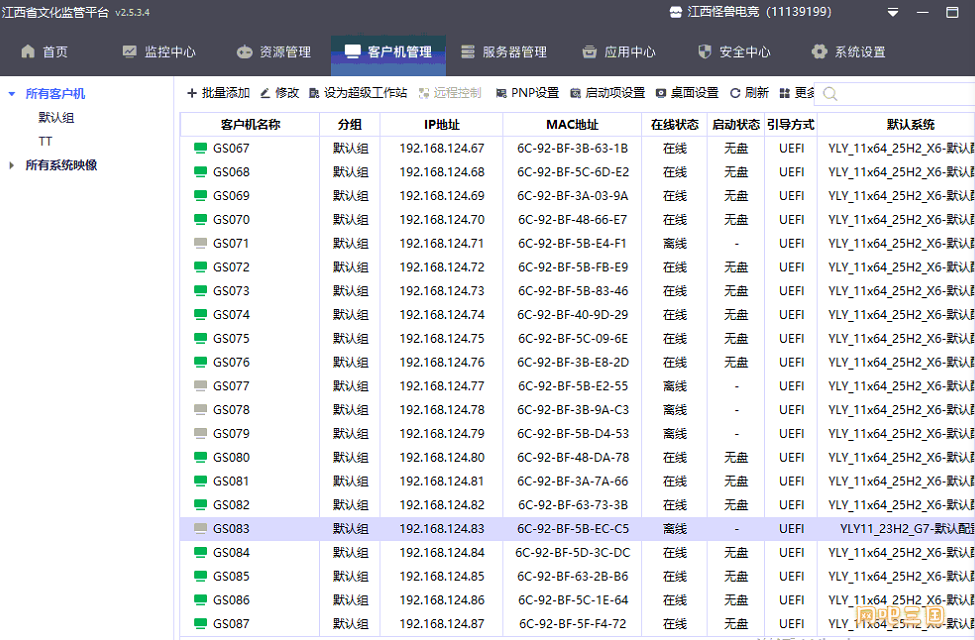Sort by the 客户机名称 column header
The width and height of the screenshot is (975, 640).
coord(250,124)
